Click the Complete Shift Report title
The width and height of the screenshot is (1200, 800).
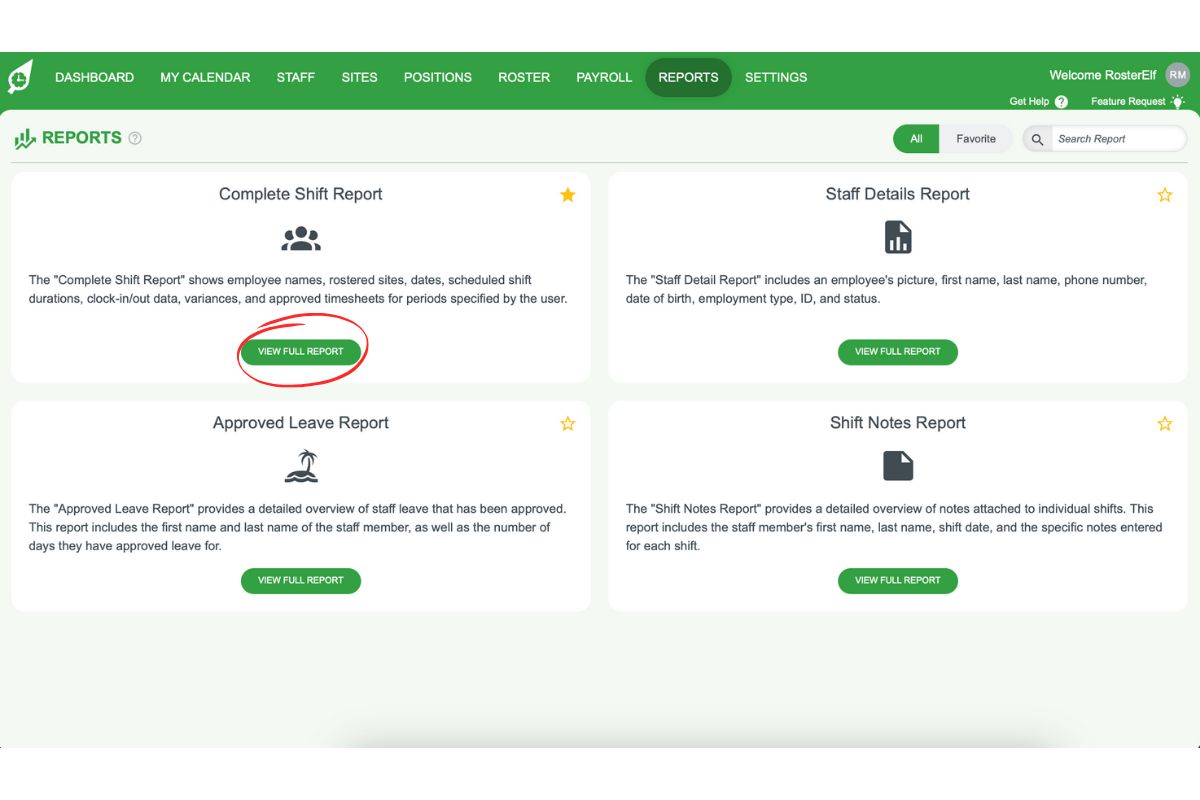(301, 194)
